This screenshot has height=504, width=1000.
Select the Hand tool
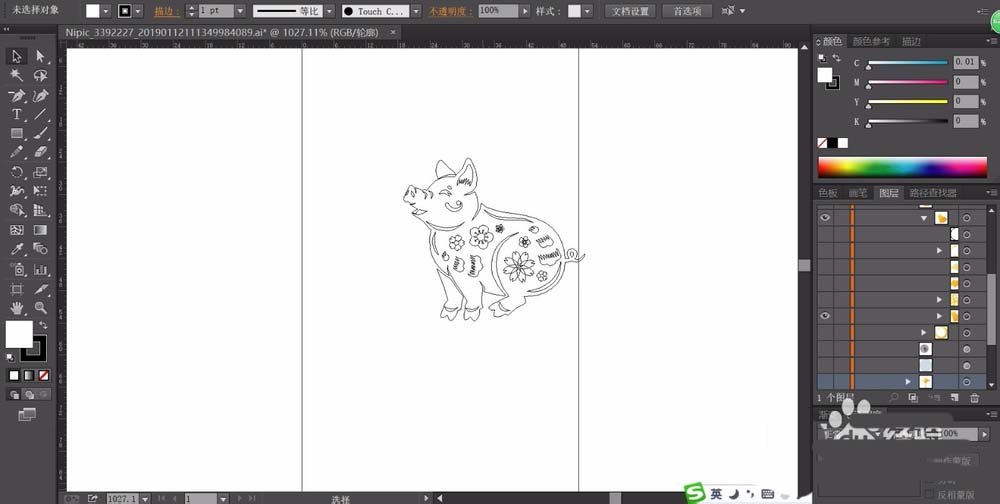pyautogui.click(x=17, y=308)
